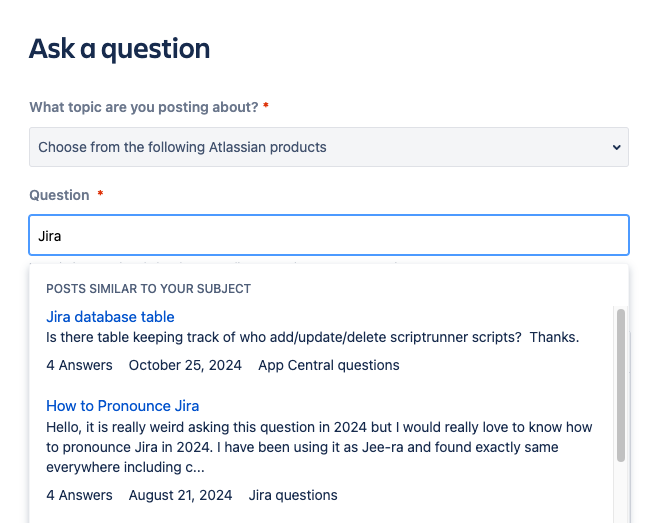This screenshot has width=672, height=523.
Task: Click the similar posts list scrollbar
Action: click(621, 385)
